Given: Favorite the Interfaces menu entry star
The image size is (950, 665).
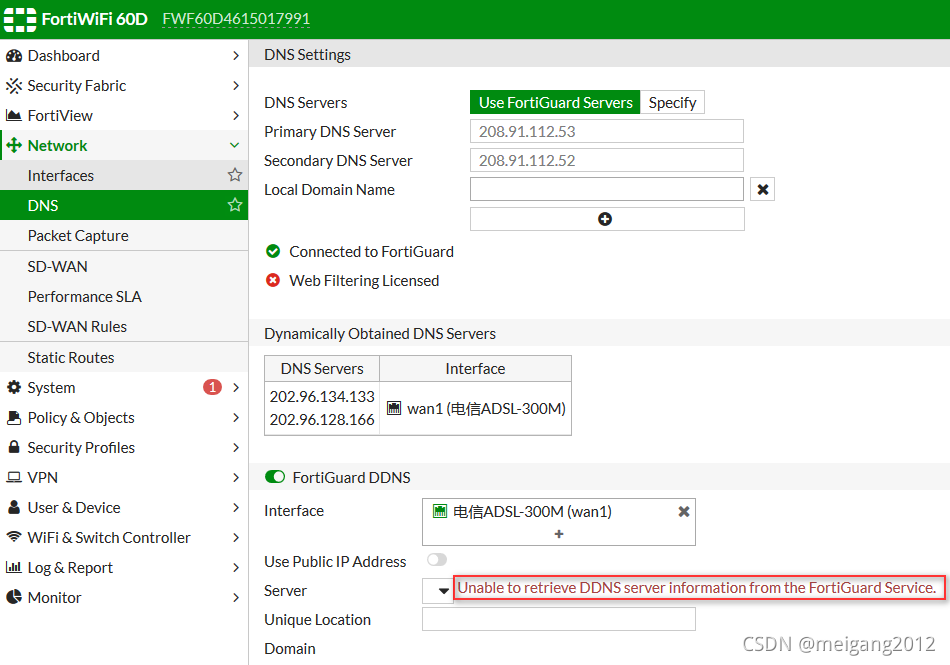Looking at the screenshot, I should pos(235,175).
